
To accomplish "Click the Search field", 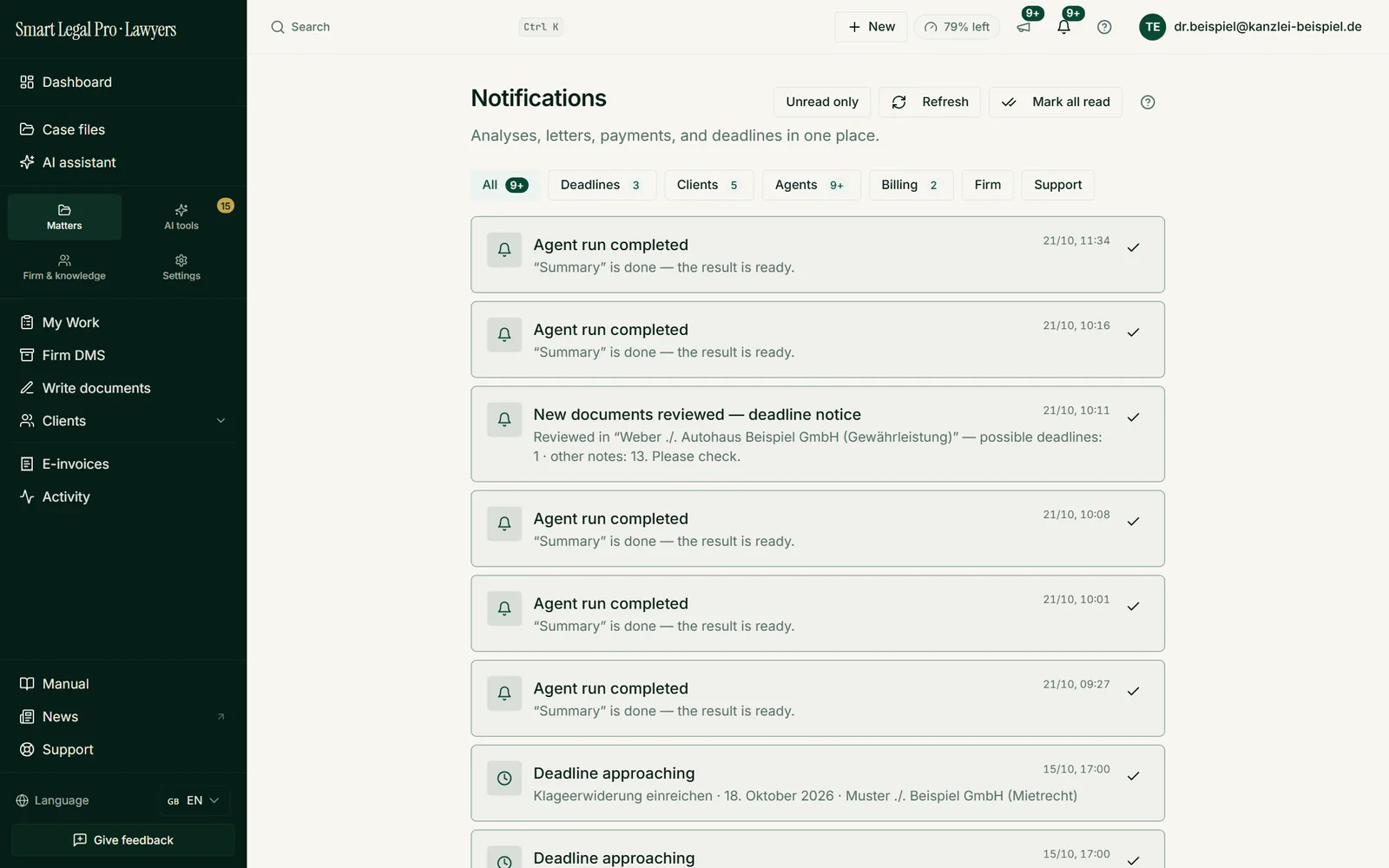I will 417,27.
